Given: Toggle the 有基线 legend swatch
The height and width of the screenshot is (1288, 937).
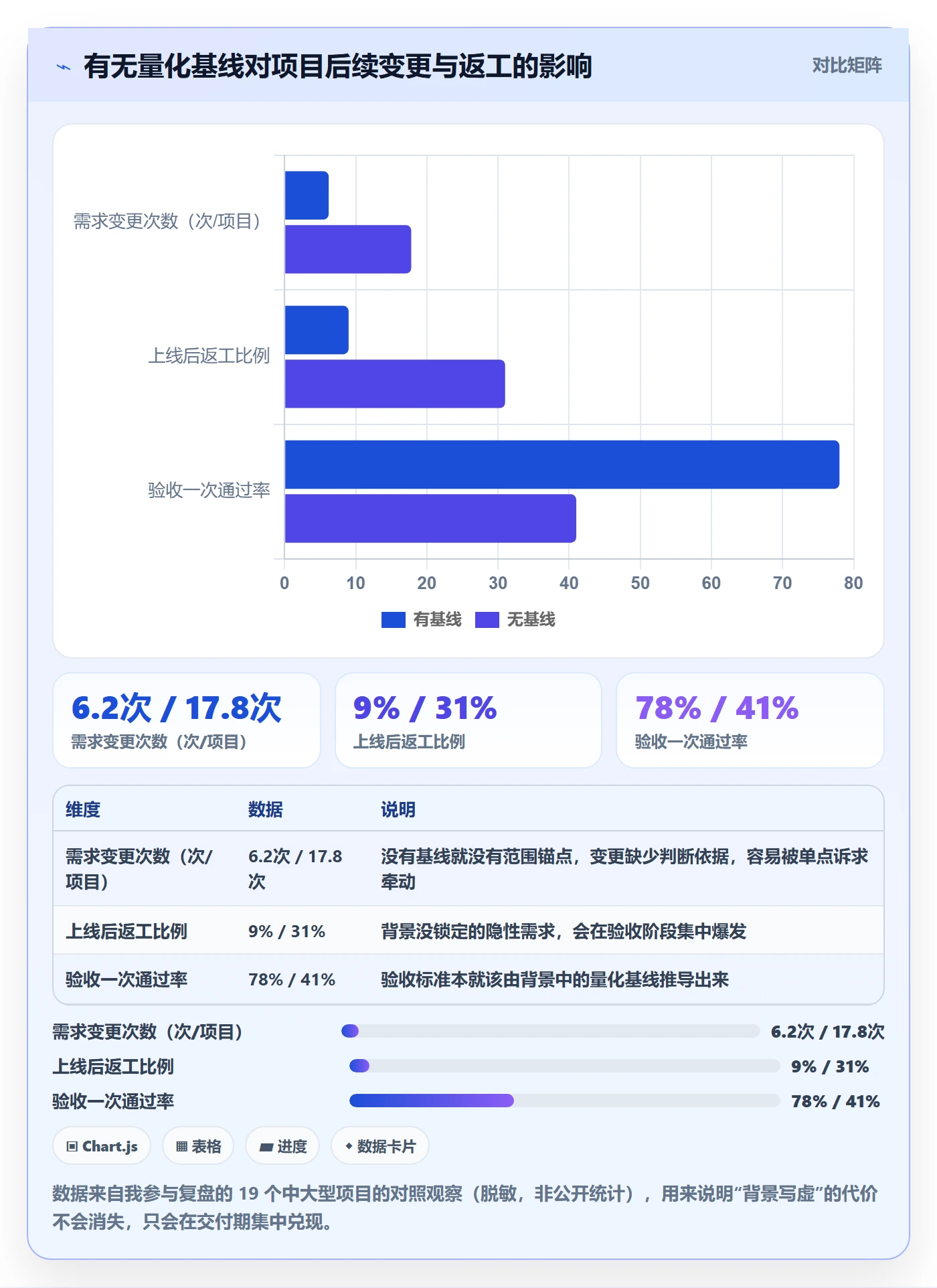Looking at the screenshot, I should coord(394,620).
